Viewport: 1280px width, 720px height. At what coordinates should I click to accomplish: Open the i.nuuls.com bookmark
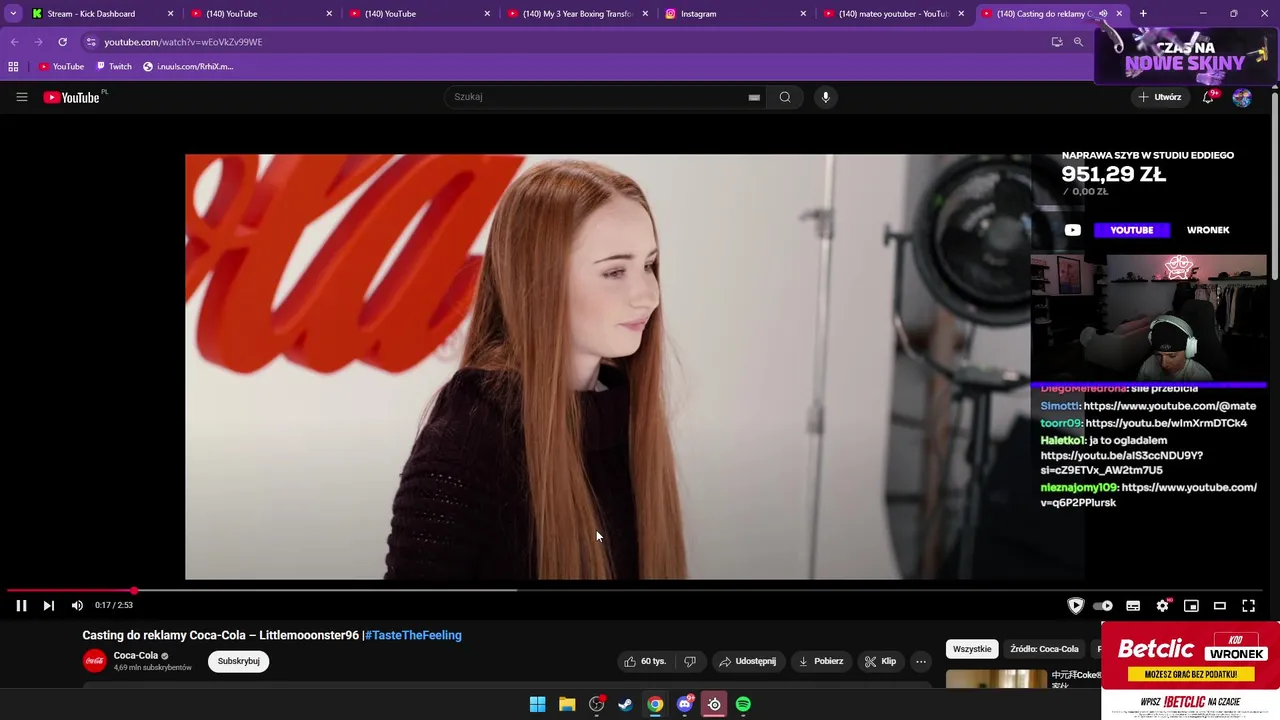pyautogui.click(x=188, y=67)
